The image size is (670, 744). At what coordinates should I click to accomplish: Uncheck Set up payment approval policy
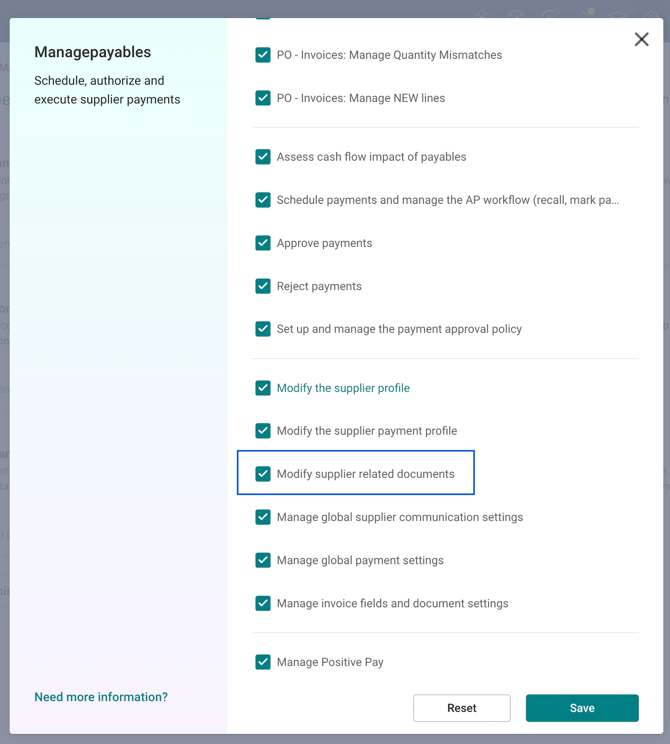tap(263, 329)
